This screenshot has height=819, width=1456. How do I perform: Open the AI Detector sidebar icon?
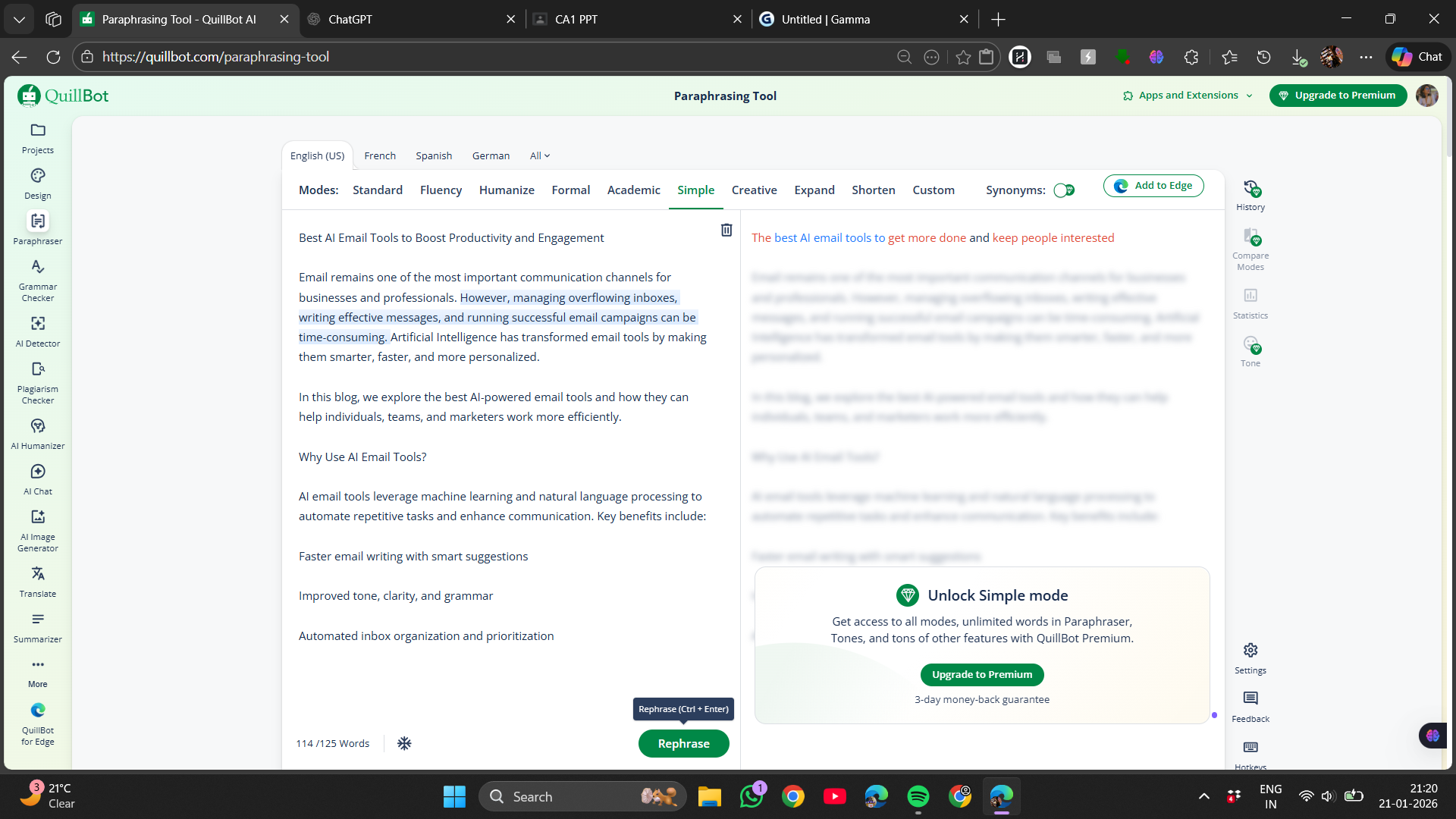pyautogui.click(x=38, y=331)
